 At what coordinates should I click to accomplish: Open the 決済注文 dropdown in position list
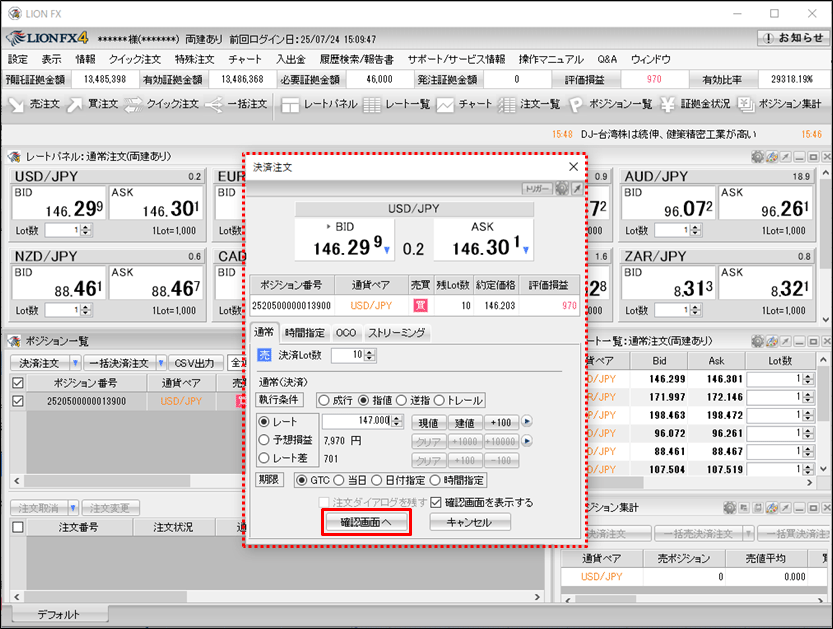75,362
